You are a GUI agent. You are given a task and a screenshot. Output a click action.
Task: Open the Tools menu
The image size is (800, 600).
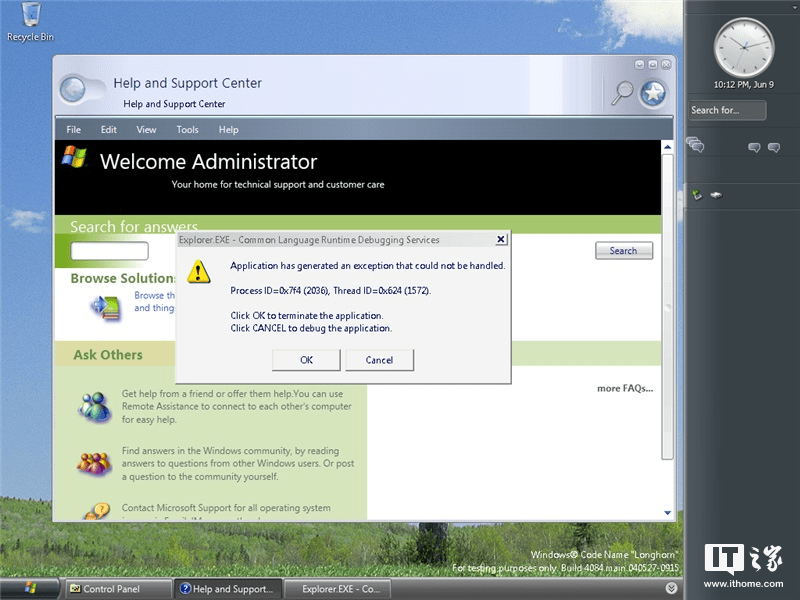pyautogui.click(x=187, y=129)
